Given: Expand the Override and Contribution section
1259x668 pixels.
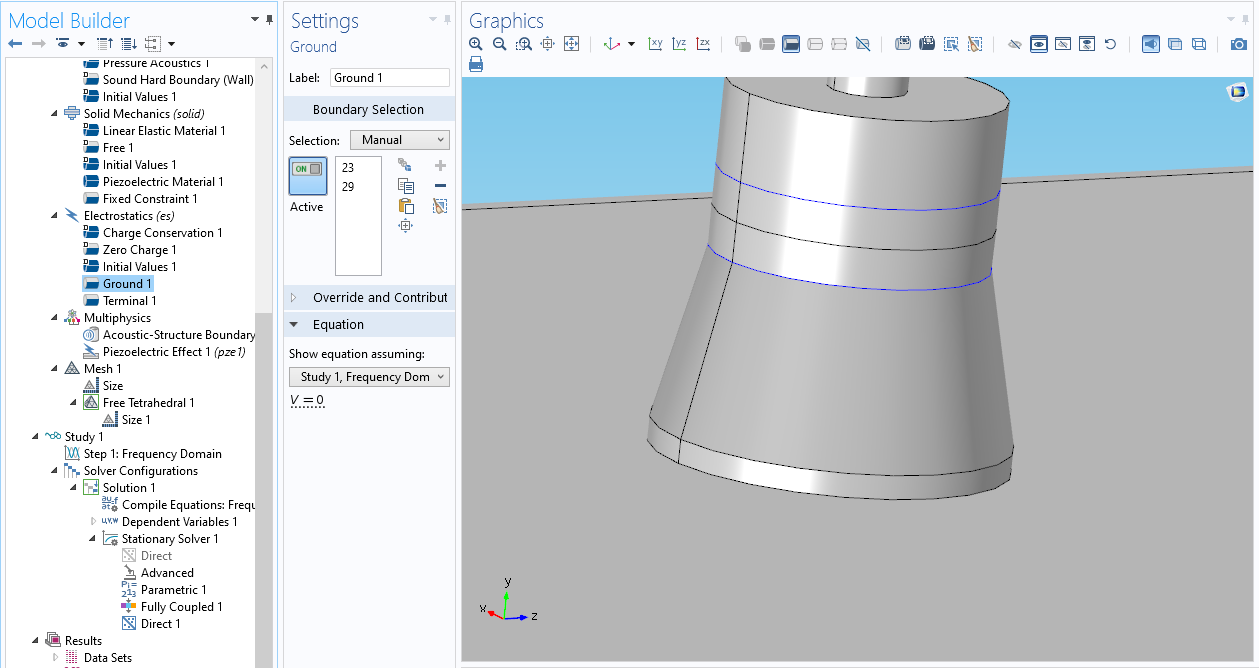Looking at the screenshot, I should click(x=369, y=297).
